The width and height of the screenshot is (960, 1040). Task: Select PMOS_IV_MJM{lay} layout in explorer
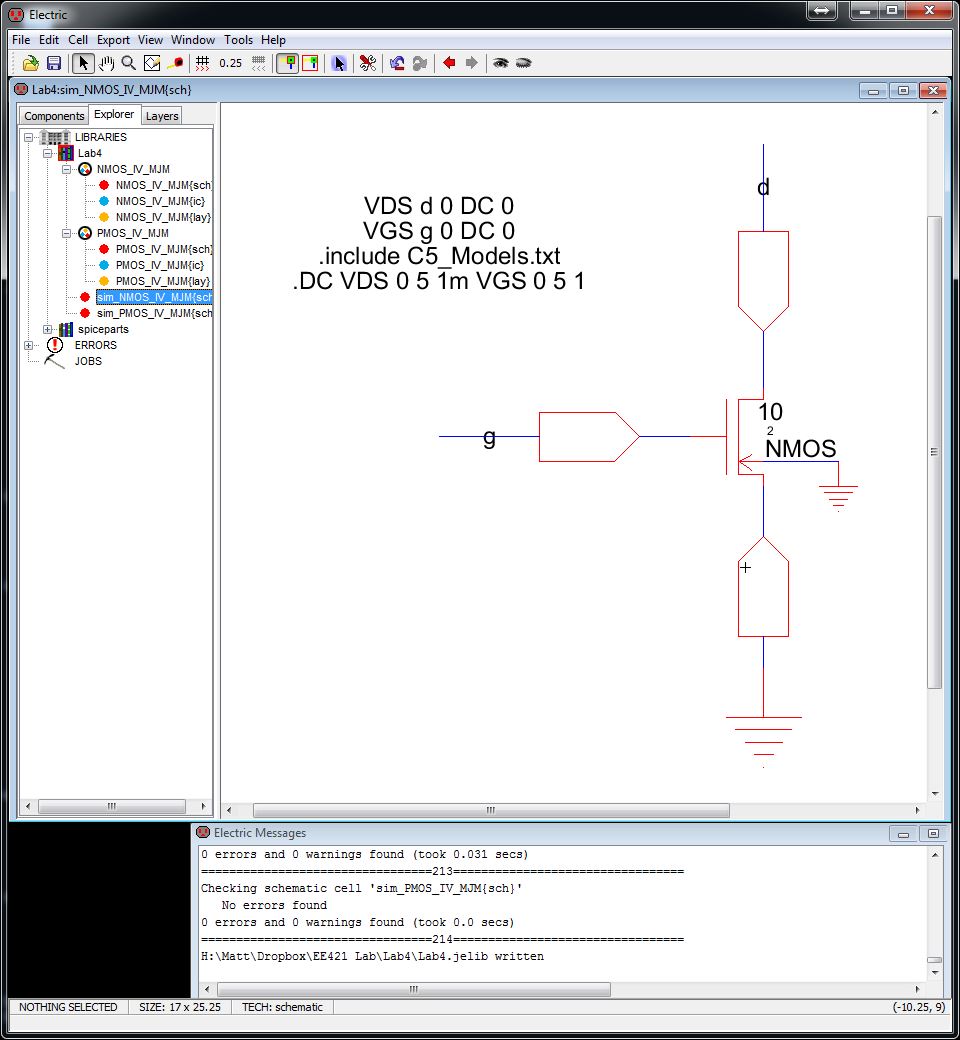(162, 281)
